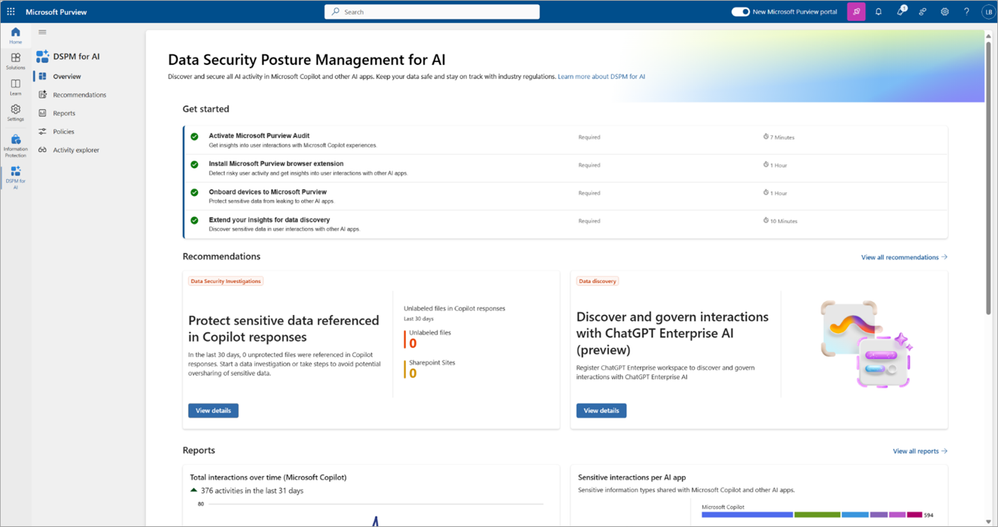Click the search box

pyautogui.click(x=432, y=11)
